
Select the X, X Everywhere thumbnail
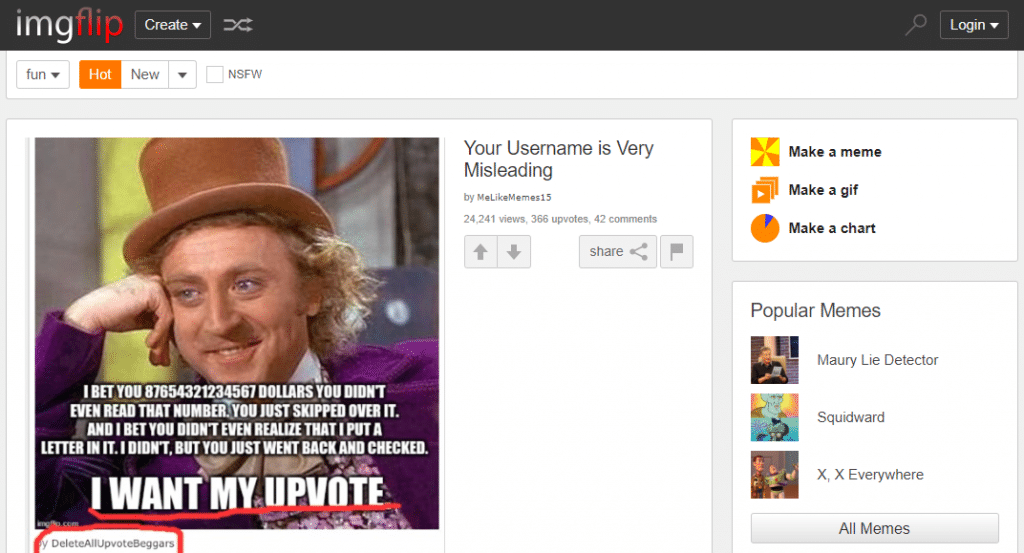[x=775, y=475]
